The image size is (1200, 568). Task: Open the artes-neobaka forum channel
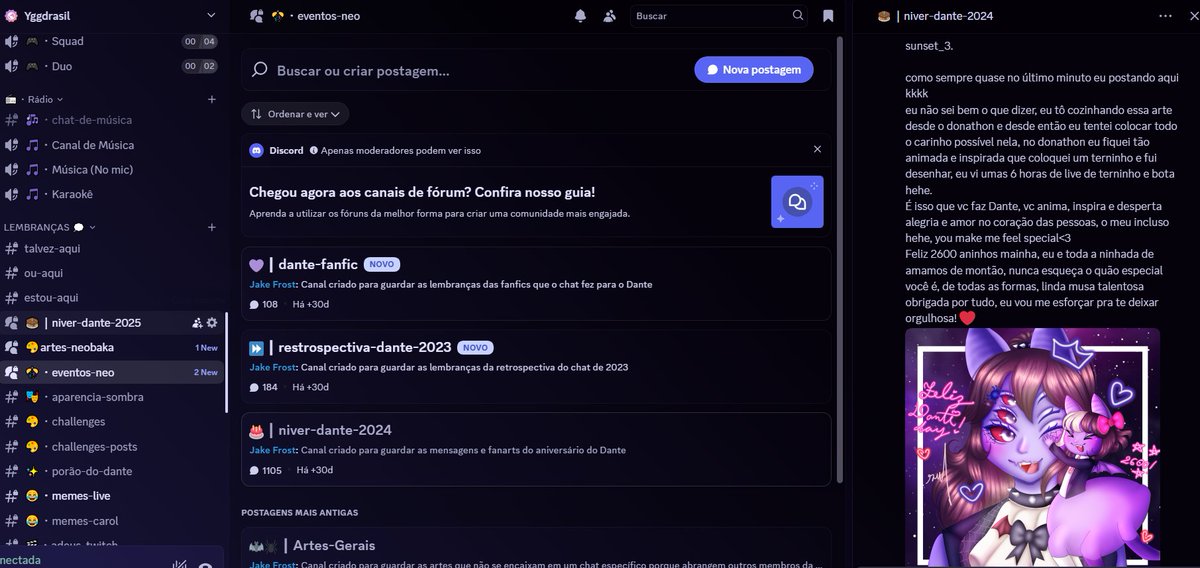(110, 347)
